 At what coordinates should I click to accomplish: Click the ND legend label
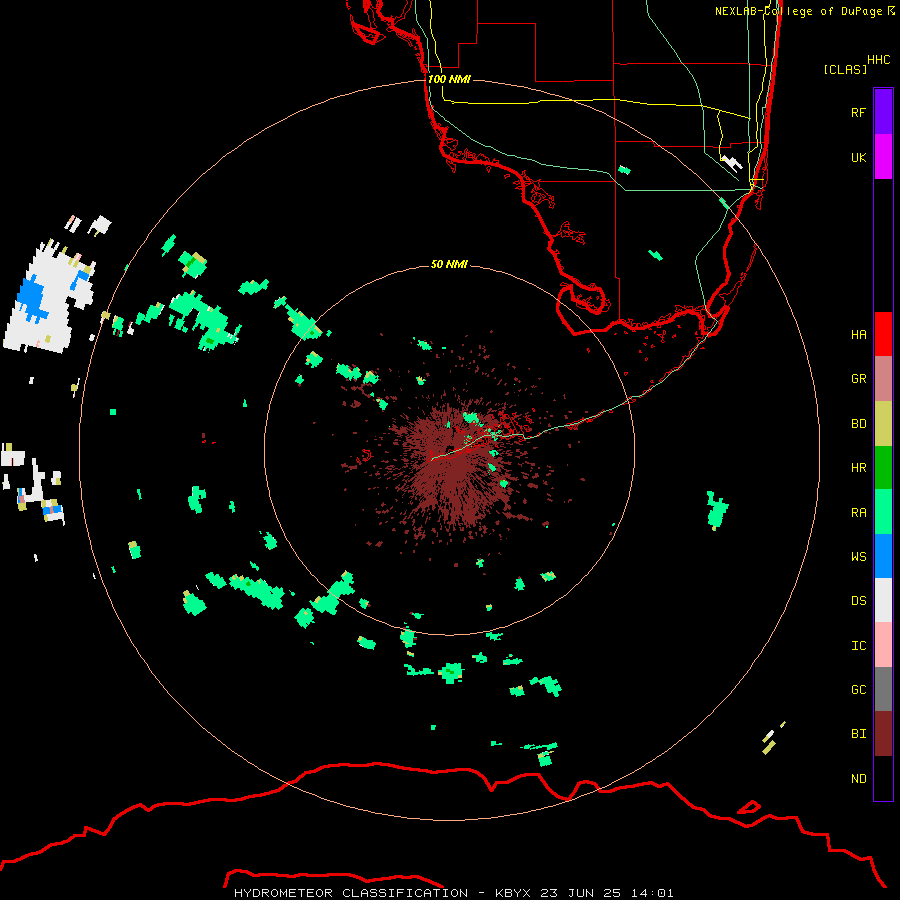coord(858,778)
